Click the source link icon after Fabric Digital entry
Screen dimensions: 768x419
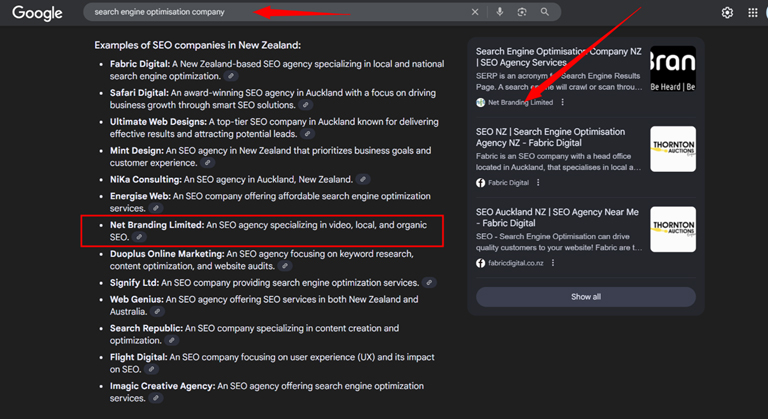[231, 76]
